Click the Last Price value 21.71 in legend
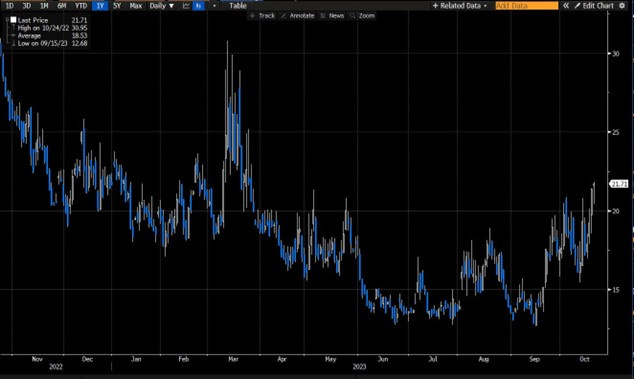The height and width of the screenshot is (379, 634). (x=79, y=20)
